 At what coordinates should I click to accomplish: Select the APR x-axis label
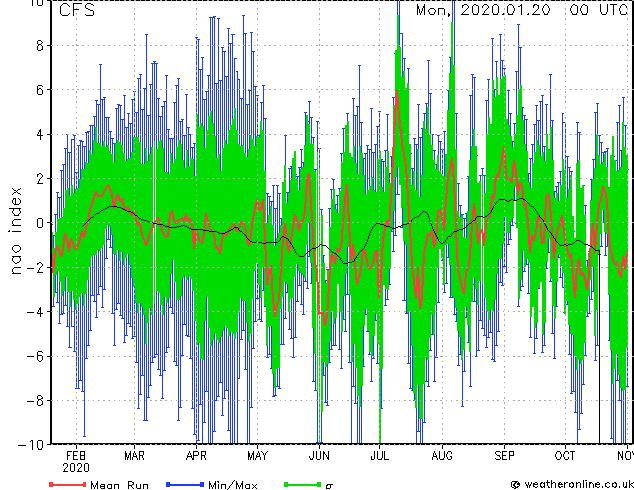click(196, 456)
